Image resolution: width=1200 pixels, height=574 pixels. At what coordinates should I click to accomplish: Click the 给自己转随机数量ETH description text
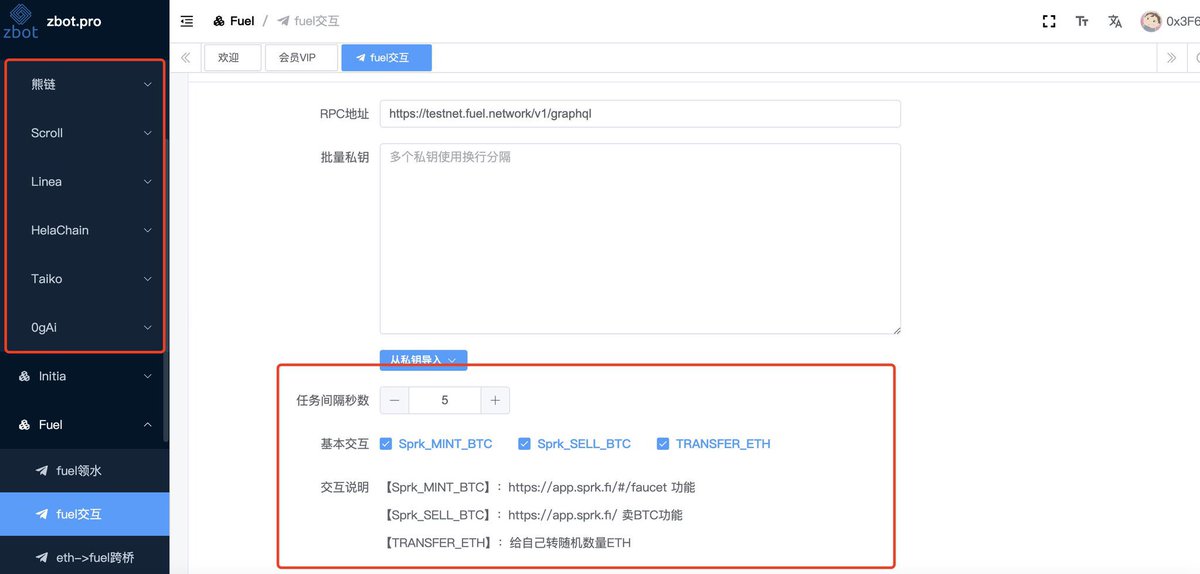pyautogui.click(x=570, y=543)
